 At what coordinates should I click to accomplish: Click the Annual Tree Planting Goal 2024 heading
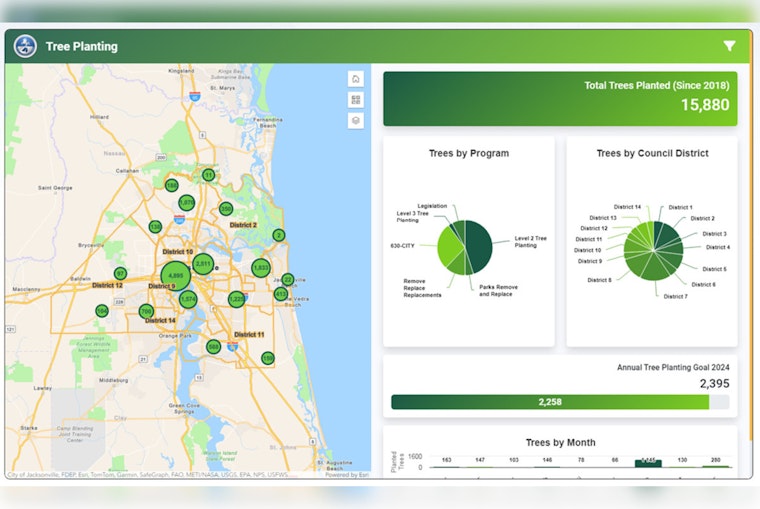[673, 367]
